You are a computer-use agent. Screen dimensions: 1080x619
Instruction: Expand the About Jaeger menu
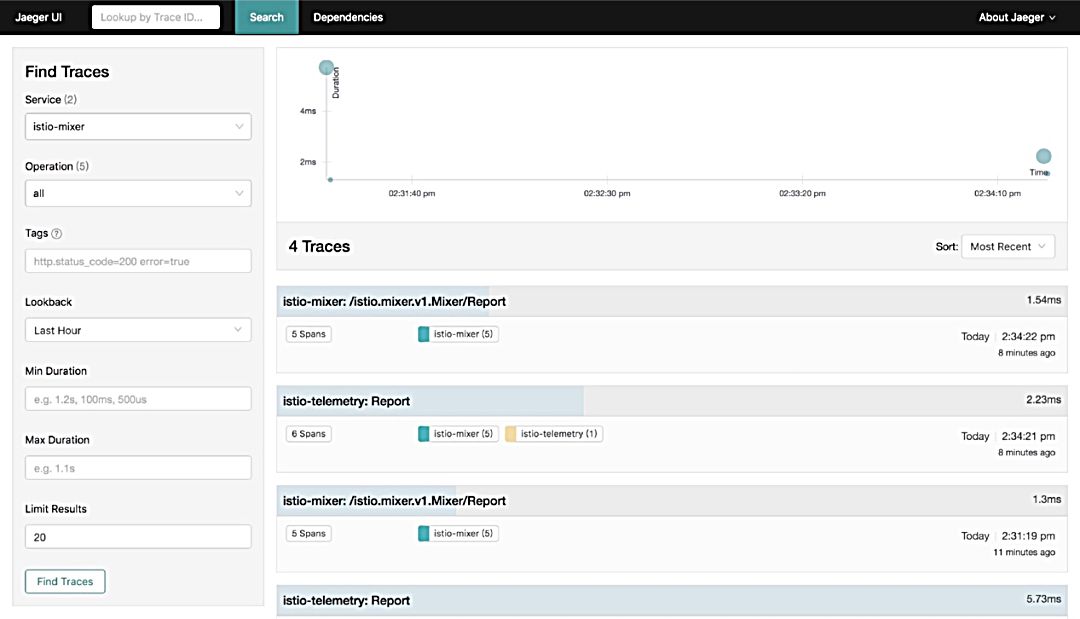click(1017, 17)
